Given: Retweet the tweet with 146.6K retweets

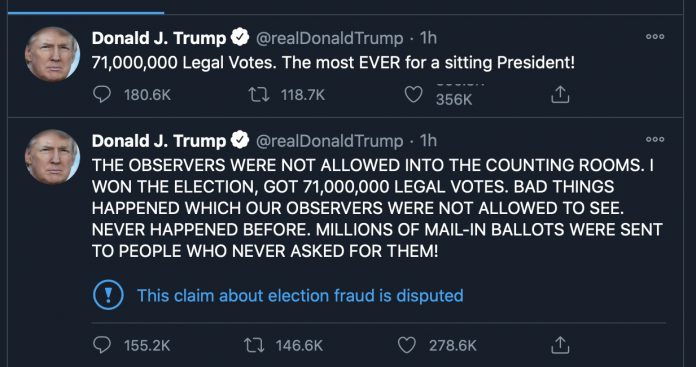Looking at the screenshot, I should pyautogui.click(x=254, y=345).
